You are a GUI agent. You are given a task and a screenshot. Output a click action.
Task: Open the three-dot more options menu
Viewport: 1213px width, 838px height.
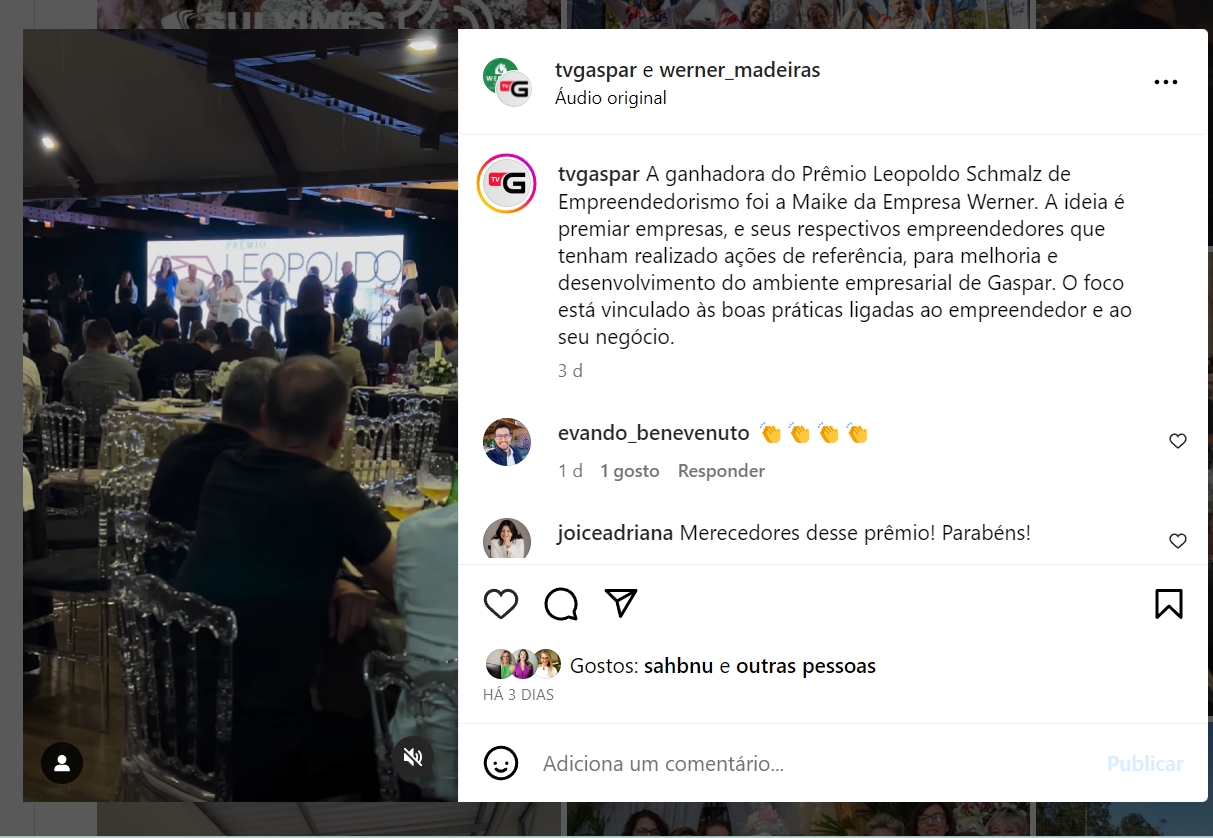[1166, 82]
